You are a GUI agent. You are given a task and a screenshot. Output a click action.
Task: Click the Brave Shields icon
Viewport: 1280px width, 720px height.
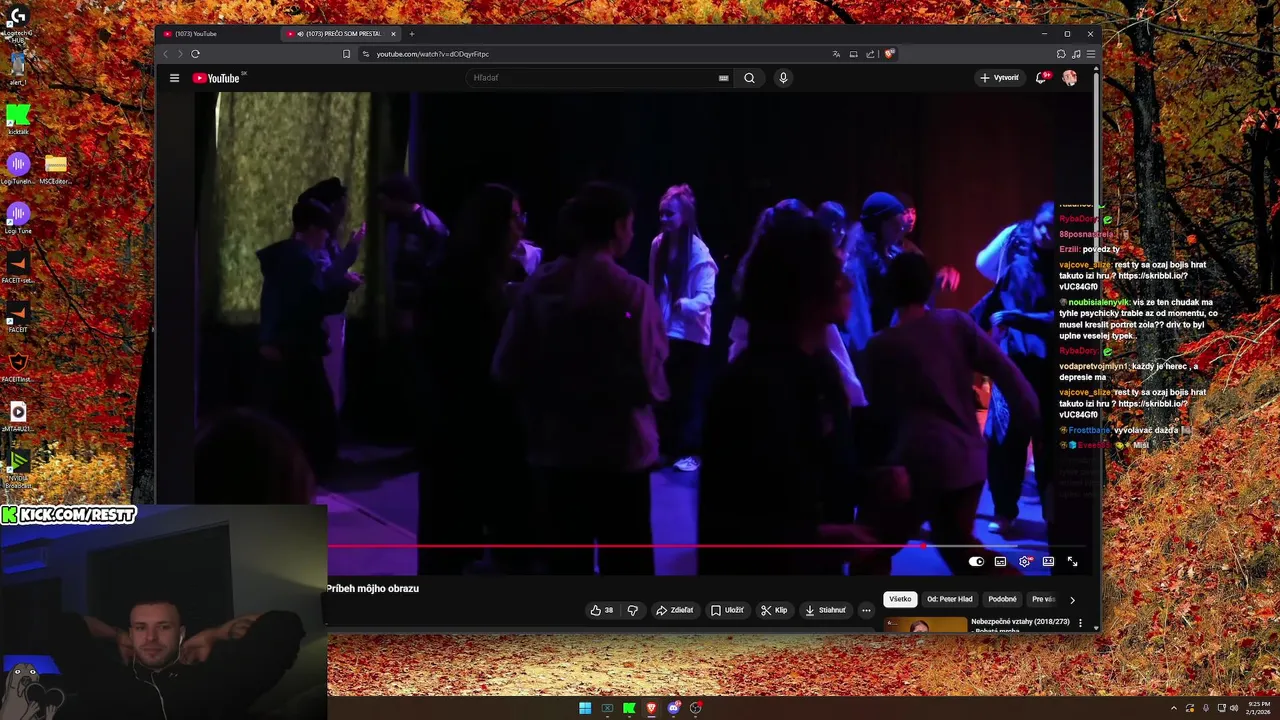pyautogui.click(x=889, y=54)
